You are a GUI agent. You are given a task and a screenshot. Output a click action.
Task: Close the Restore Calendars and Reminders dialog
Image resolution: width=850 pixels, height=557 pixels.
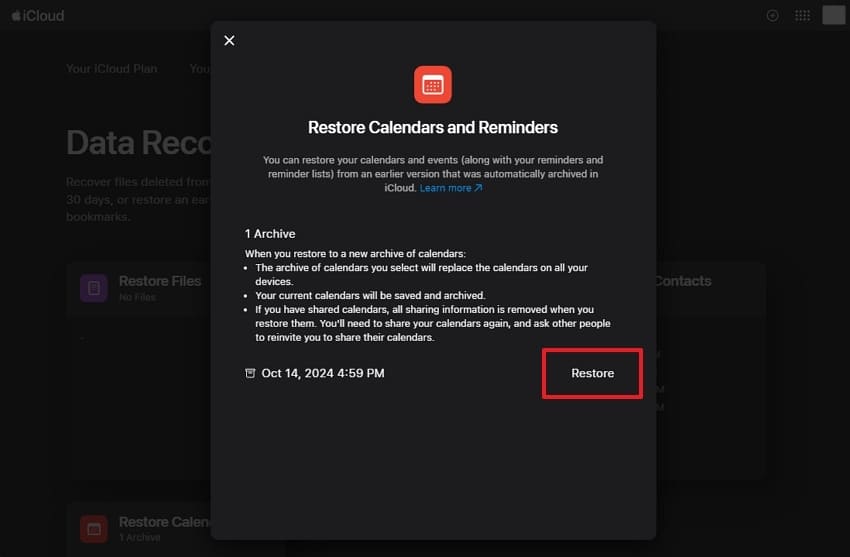click(x=229, y=41)
